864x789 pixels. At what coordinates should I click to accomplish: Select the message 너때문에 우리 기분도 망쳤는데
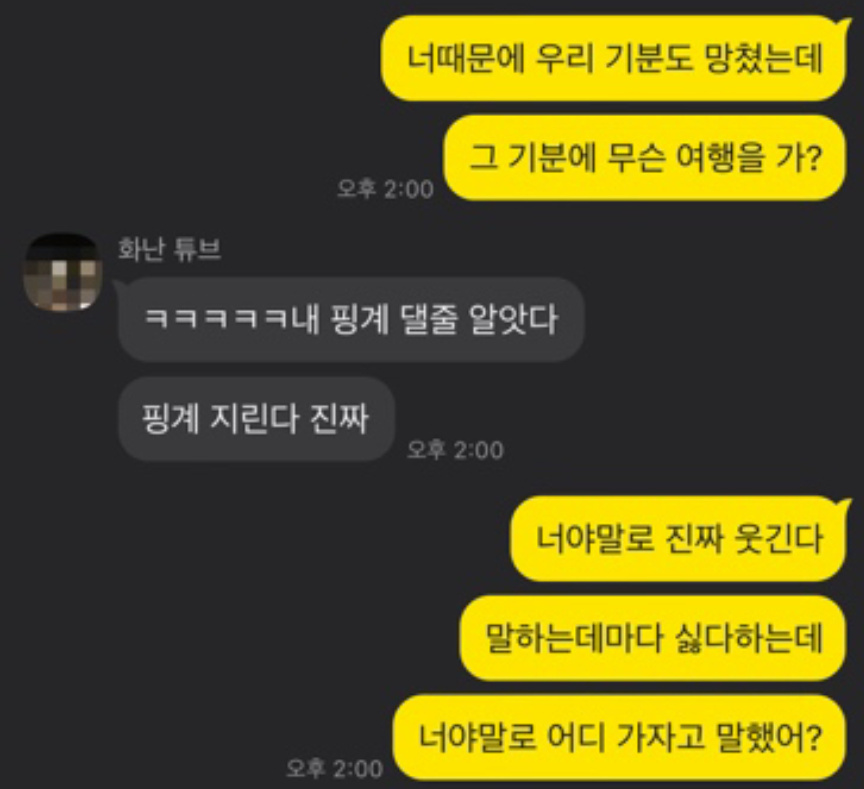click(613, 58)
